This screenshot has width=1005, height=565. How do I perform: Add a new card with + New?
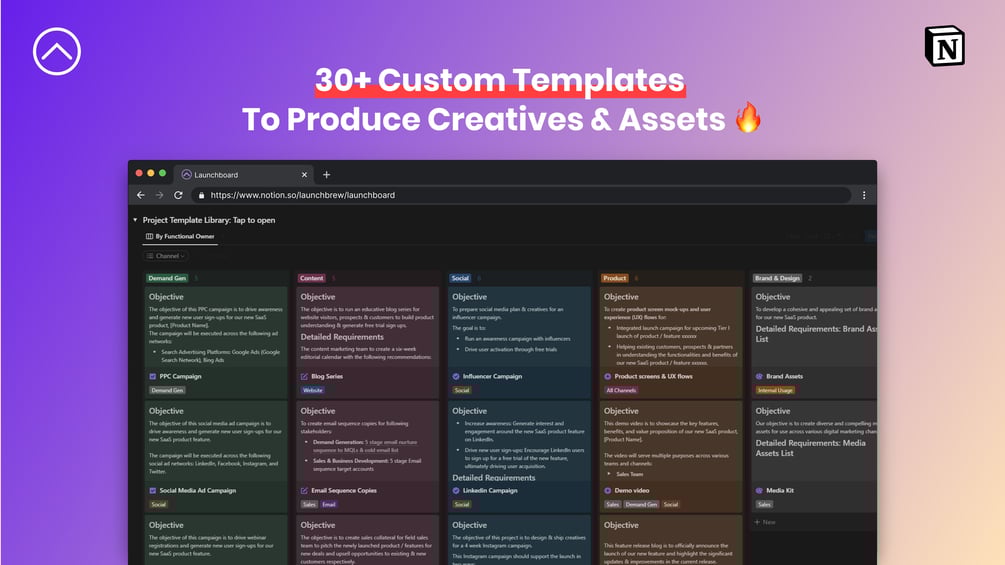pos(765,522)
